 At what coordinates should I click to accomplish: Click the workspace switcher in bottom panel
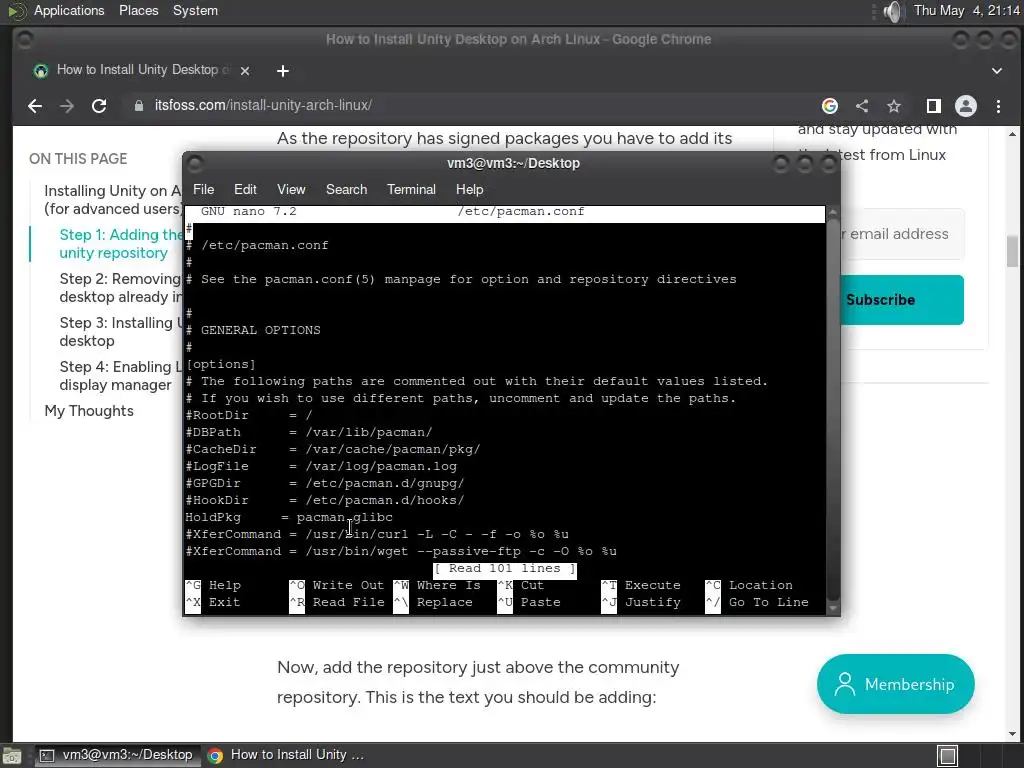pyautogui.click(x=948, y=756)
